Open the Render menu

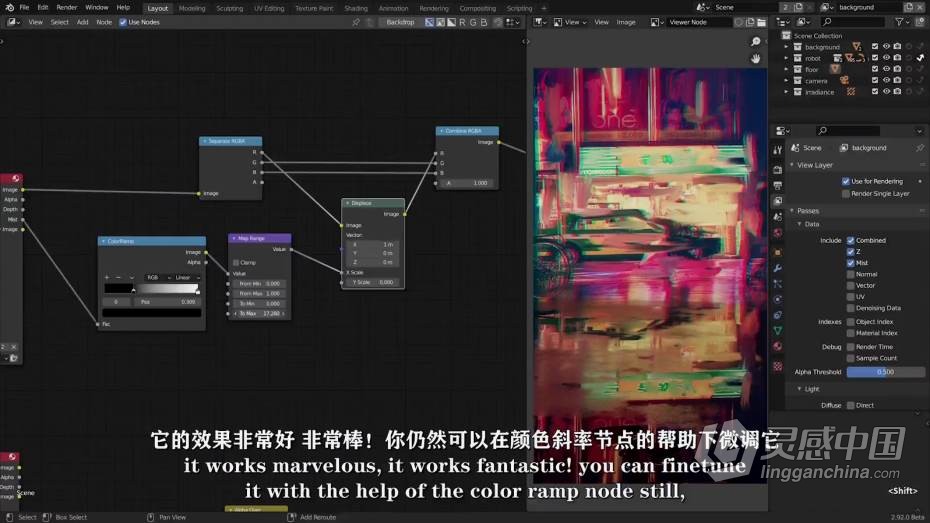[66, 8]
